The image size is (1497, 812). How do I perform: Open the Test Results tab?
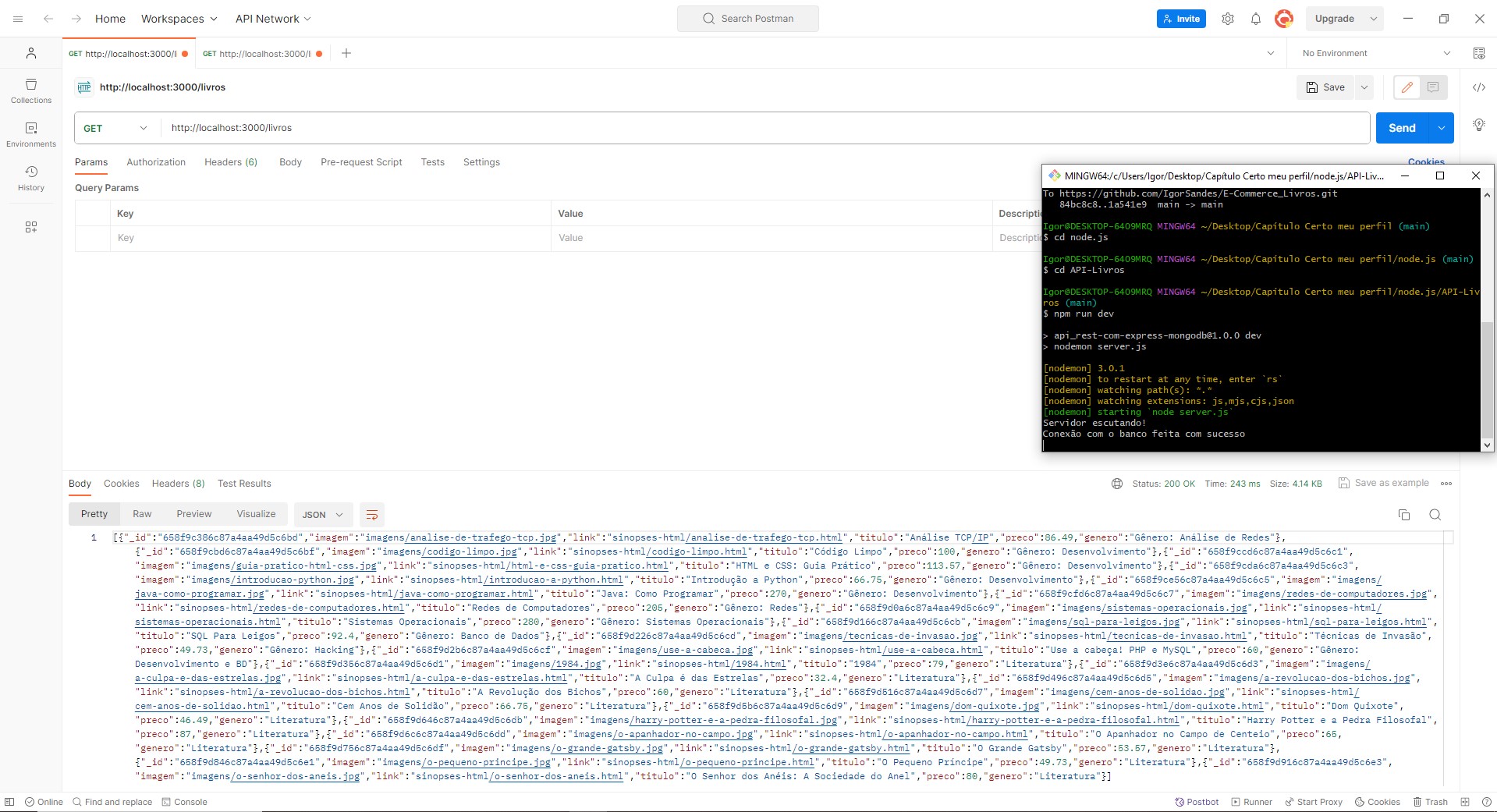[244, 484]
